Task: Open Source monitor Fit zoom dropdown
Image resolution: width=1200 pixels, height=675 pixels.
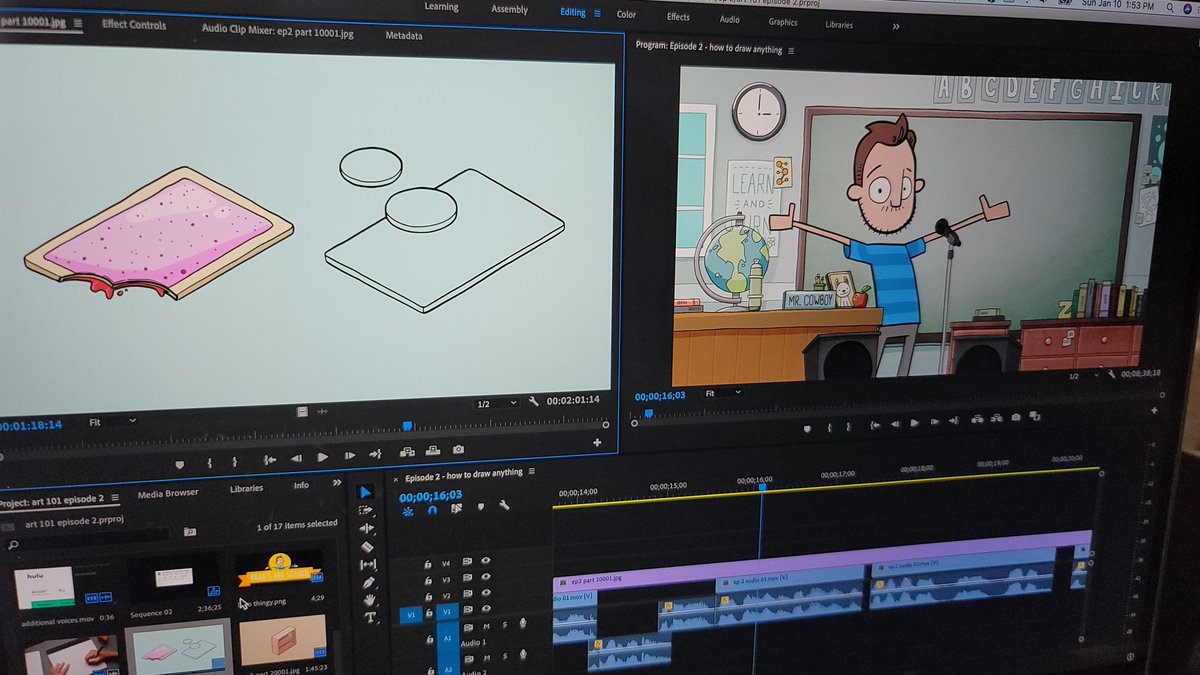Action: tap(113, 421)
